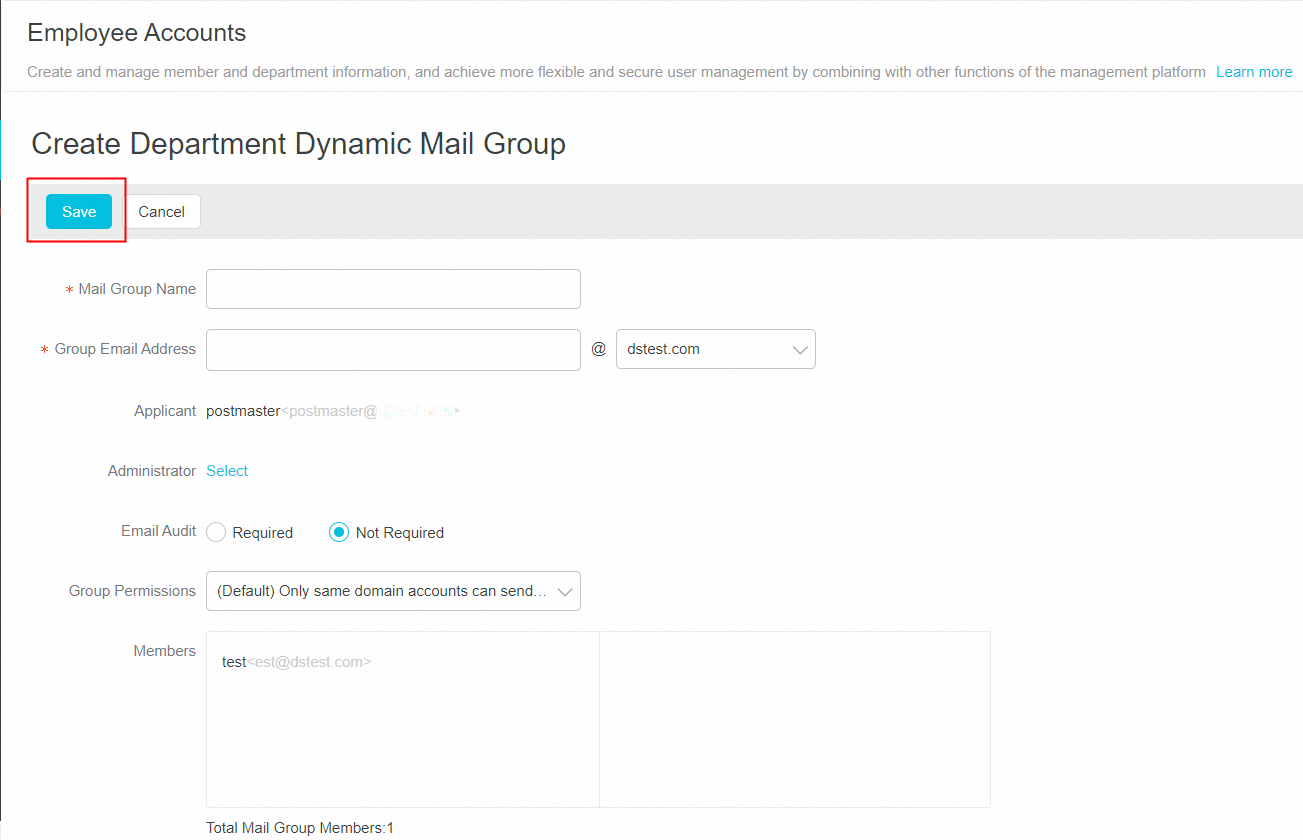Open the Learn more link
The height and width of the screenshot is (840, 1303).
click(1254, 72)
